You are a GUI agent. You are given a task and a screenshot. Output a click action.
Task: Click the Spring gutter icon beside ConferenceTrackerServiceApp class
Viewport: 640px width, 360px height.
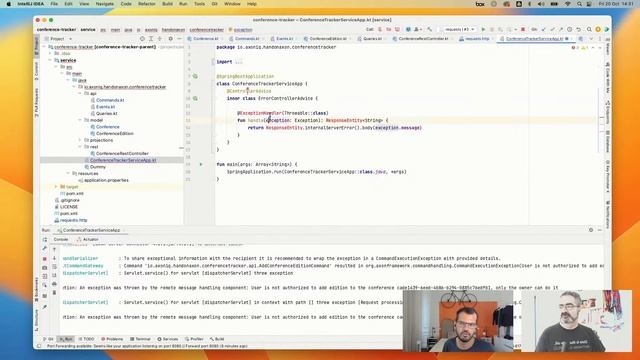pyautogui.click(x=195, y=76)
